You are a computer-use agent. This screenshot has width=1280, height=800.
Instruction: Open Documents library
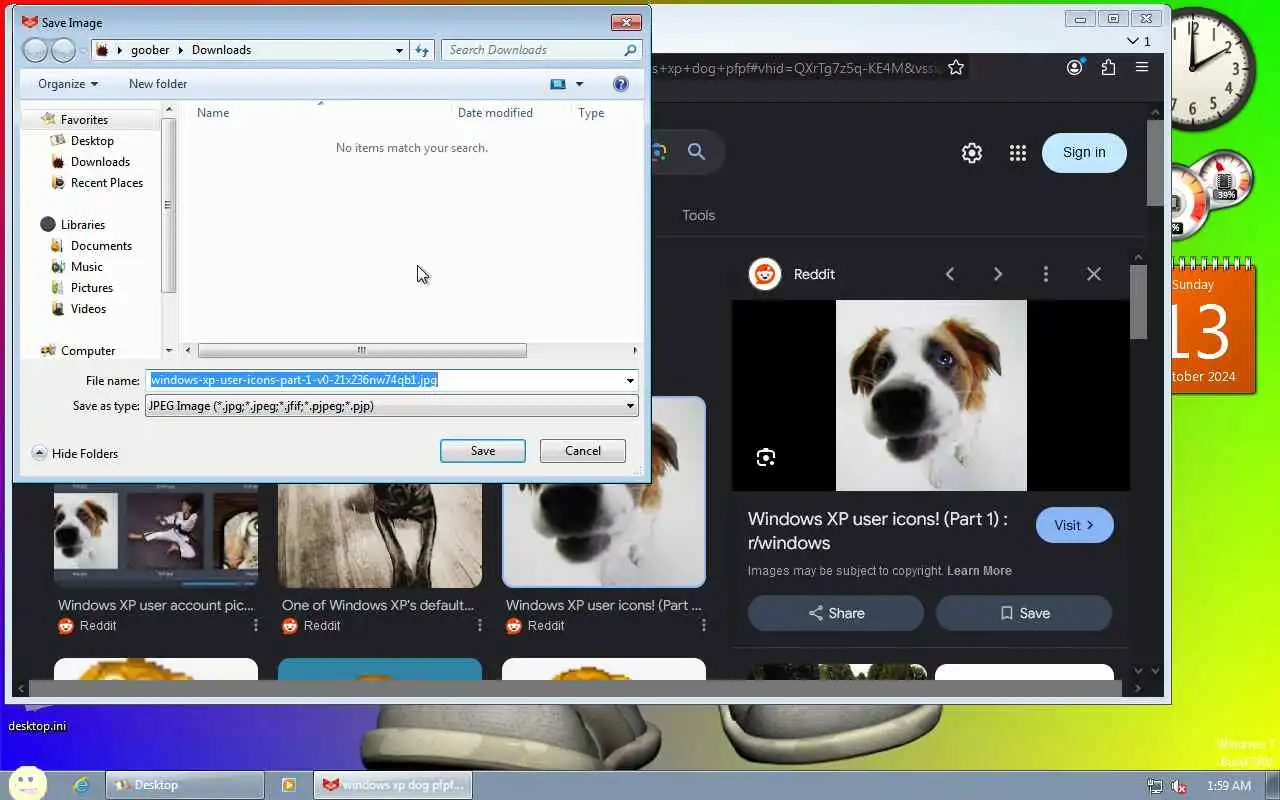pyautogui.click(x=101, y=246)
